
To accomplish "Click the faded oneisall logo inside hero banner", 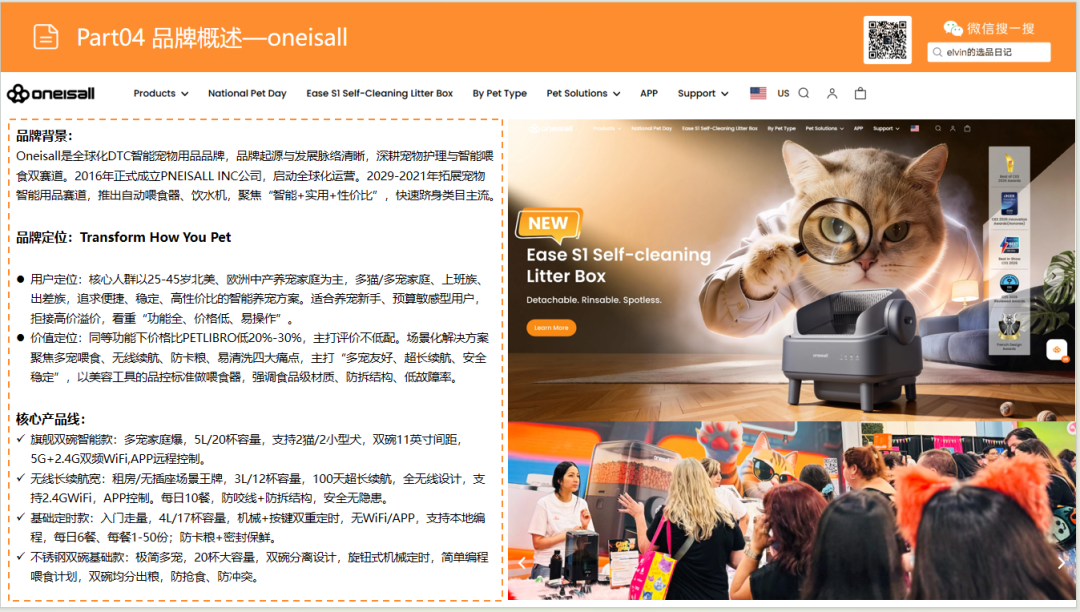I will point(551,129).
